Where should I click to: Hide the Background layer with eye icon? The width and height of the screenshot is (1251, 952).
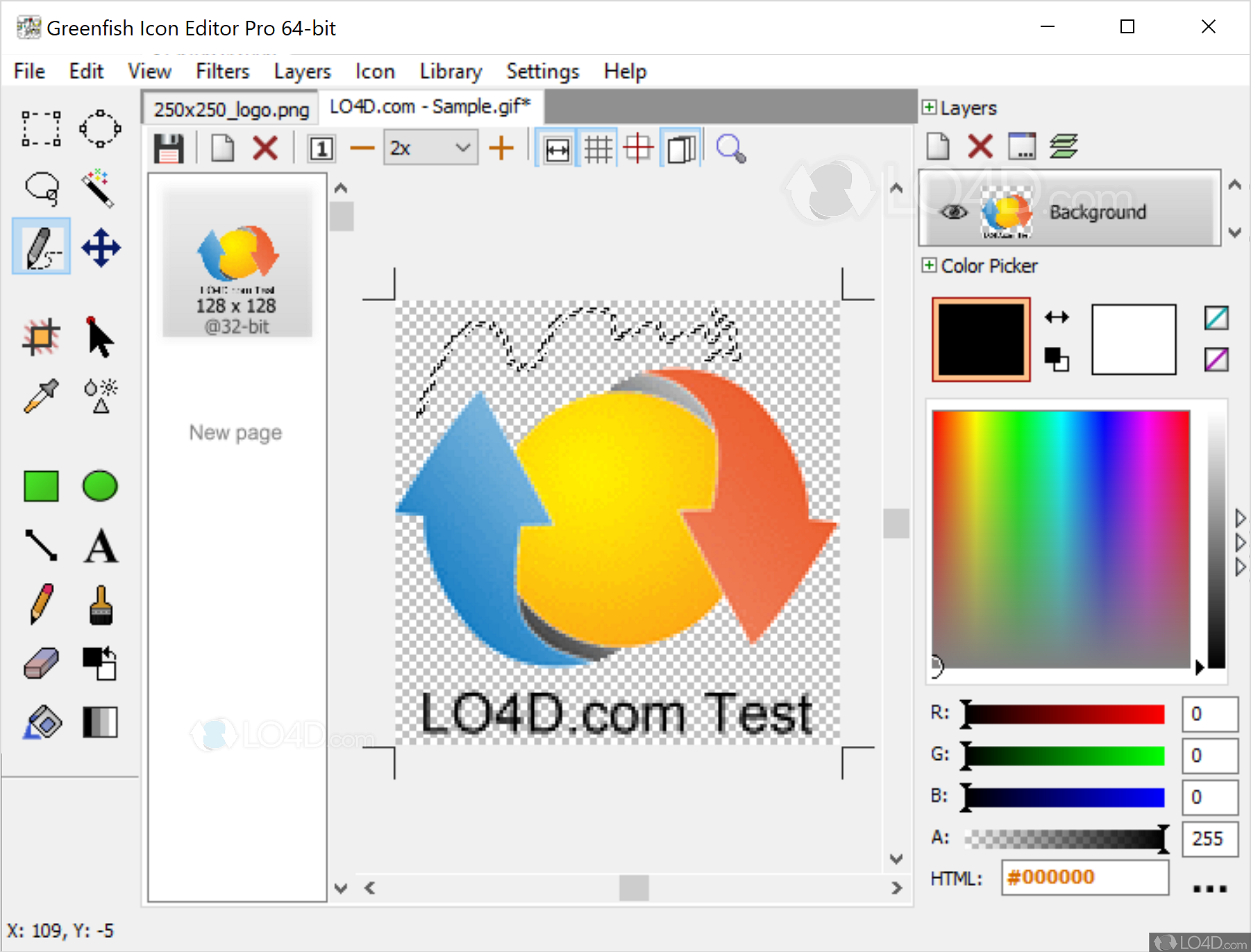pyautogui.click(x=954, y=212)
